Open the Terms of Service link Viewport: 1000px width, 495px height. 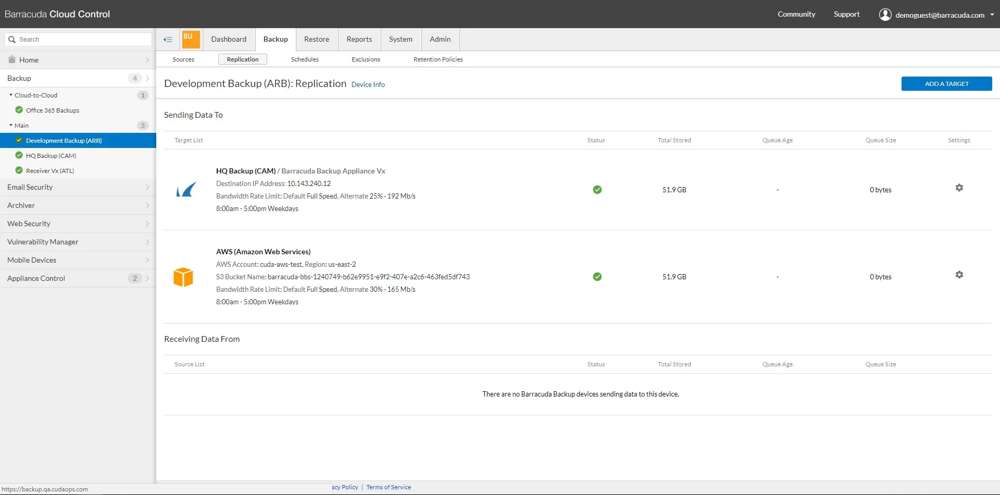[388, 487]
